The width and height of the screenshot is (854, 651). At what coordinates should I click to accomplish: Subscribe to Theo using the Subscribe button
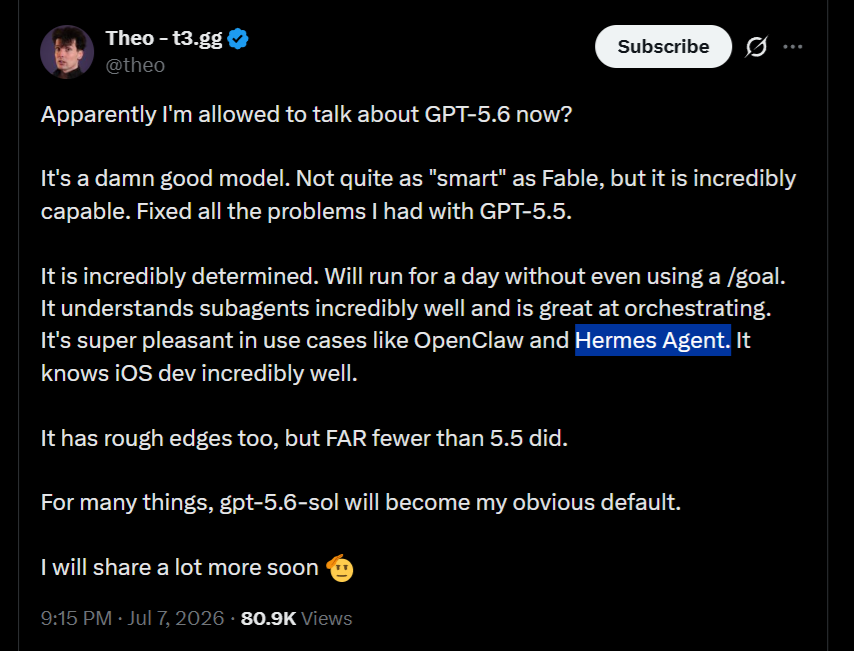pos(663,47)
